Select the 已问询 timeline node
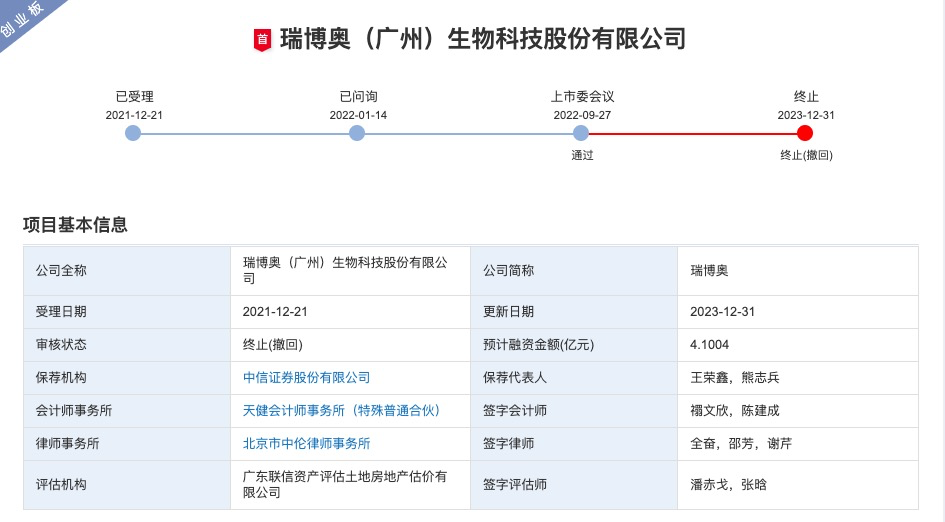The height and width of the screenshot is (522, 945). [x=357, y=133]
